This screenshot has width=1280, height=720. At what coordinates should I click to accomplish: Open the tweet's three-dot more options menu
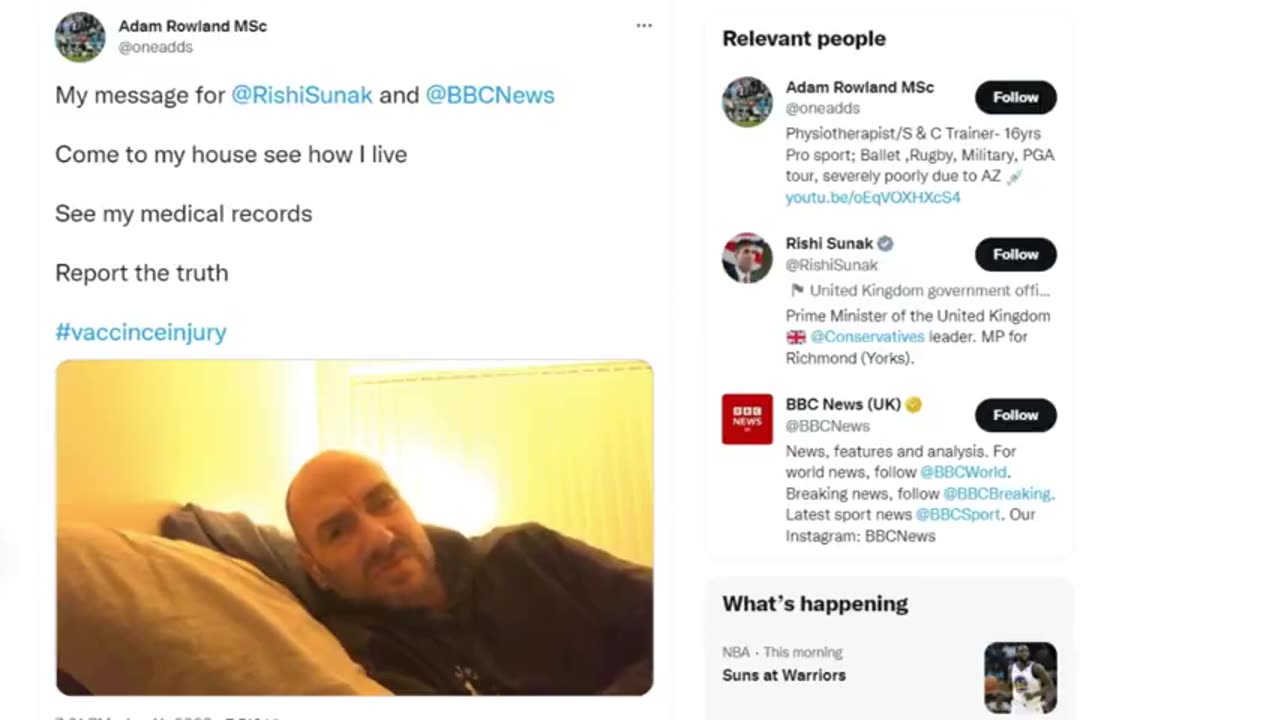(x=644, y=25)
